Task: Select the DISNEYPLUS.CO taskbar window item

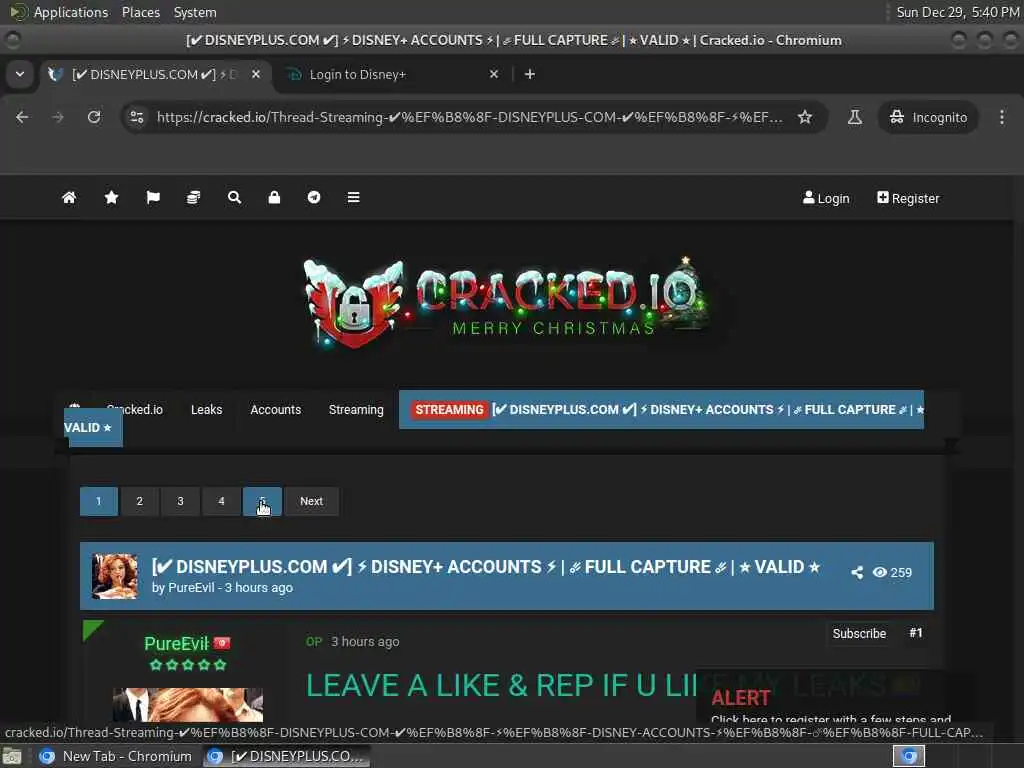Action: (286, 756)
